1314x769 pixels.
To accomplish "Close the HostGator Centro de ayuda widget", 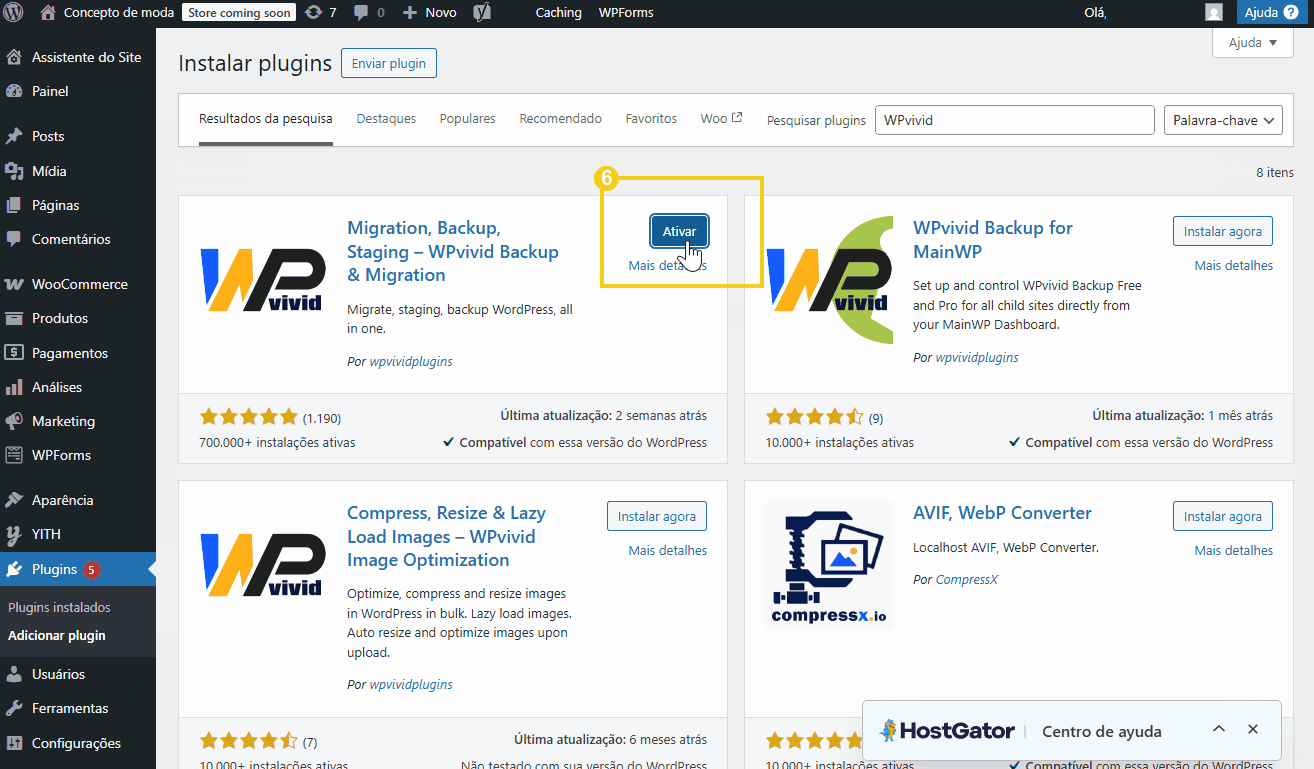I will point(1253,729).
